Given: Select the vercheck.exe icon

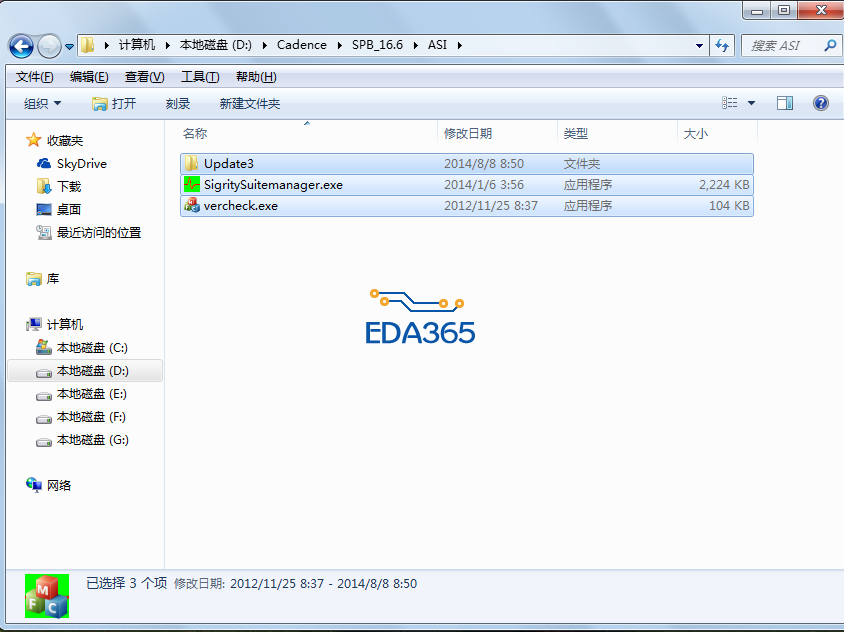Looking at the screenshot, I should coord(191,205).
